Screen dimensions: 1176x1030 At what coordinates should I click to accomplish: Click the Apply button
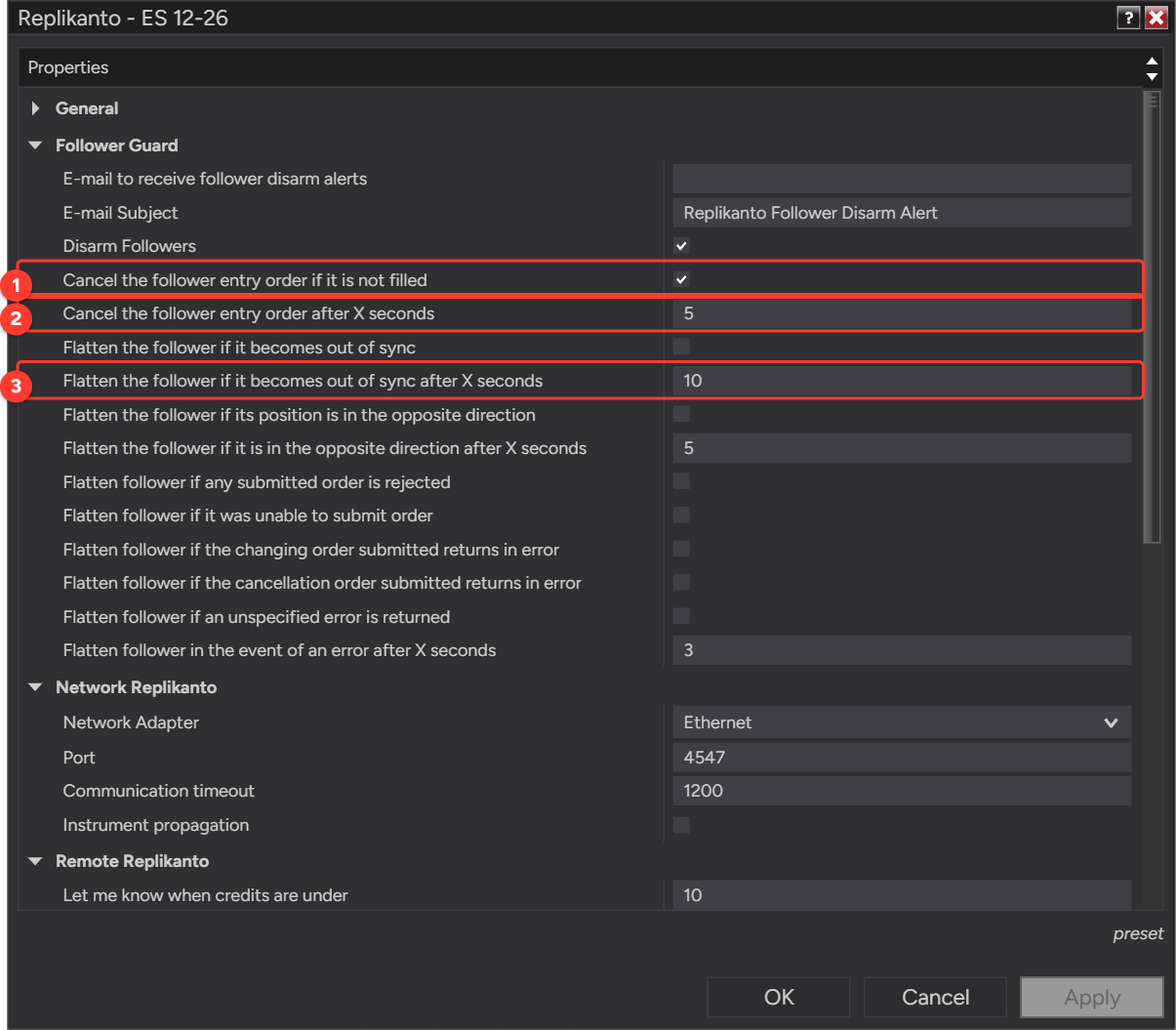1092,997
